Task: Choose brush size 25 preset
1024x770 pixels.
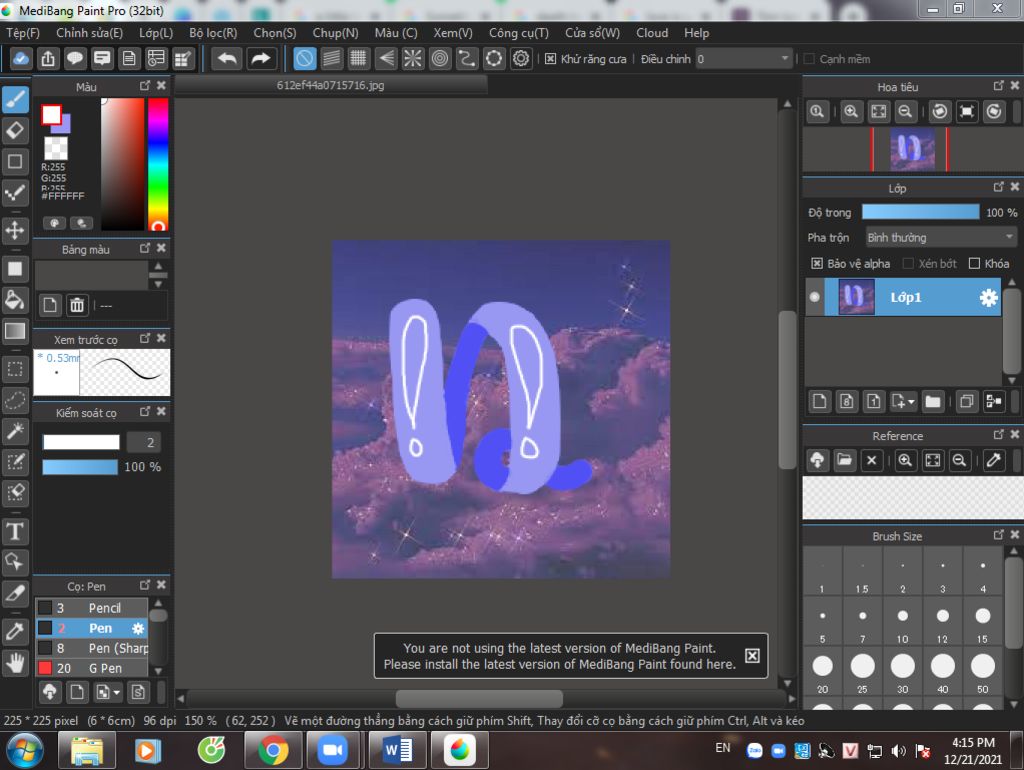Action: pos(862,672)
